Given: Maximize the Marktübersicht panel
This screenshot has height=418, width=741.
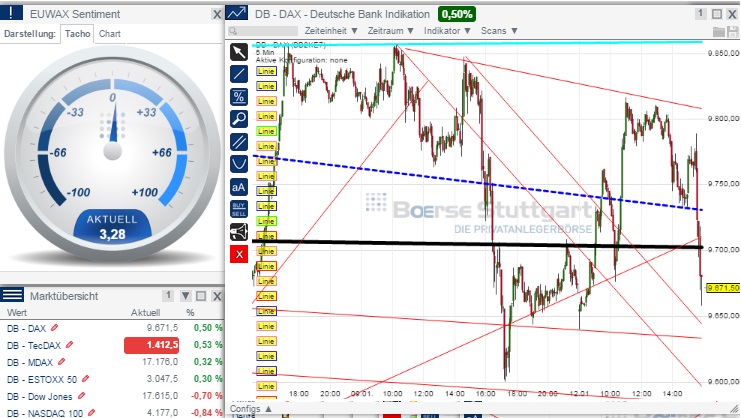Looking at the screenshot, I should [x=201, y=296].
